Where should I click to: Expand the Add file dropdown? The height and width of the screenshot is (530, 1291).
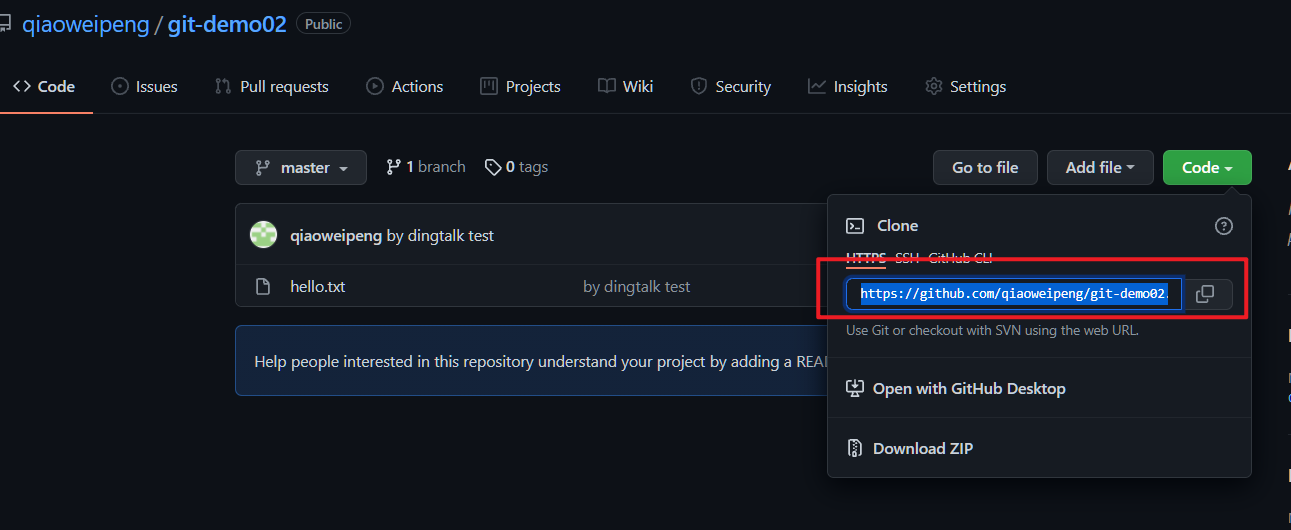(x=1099, y=168)
